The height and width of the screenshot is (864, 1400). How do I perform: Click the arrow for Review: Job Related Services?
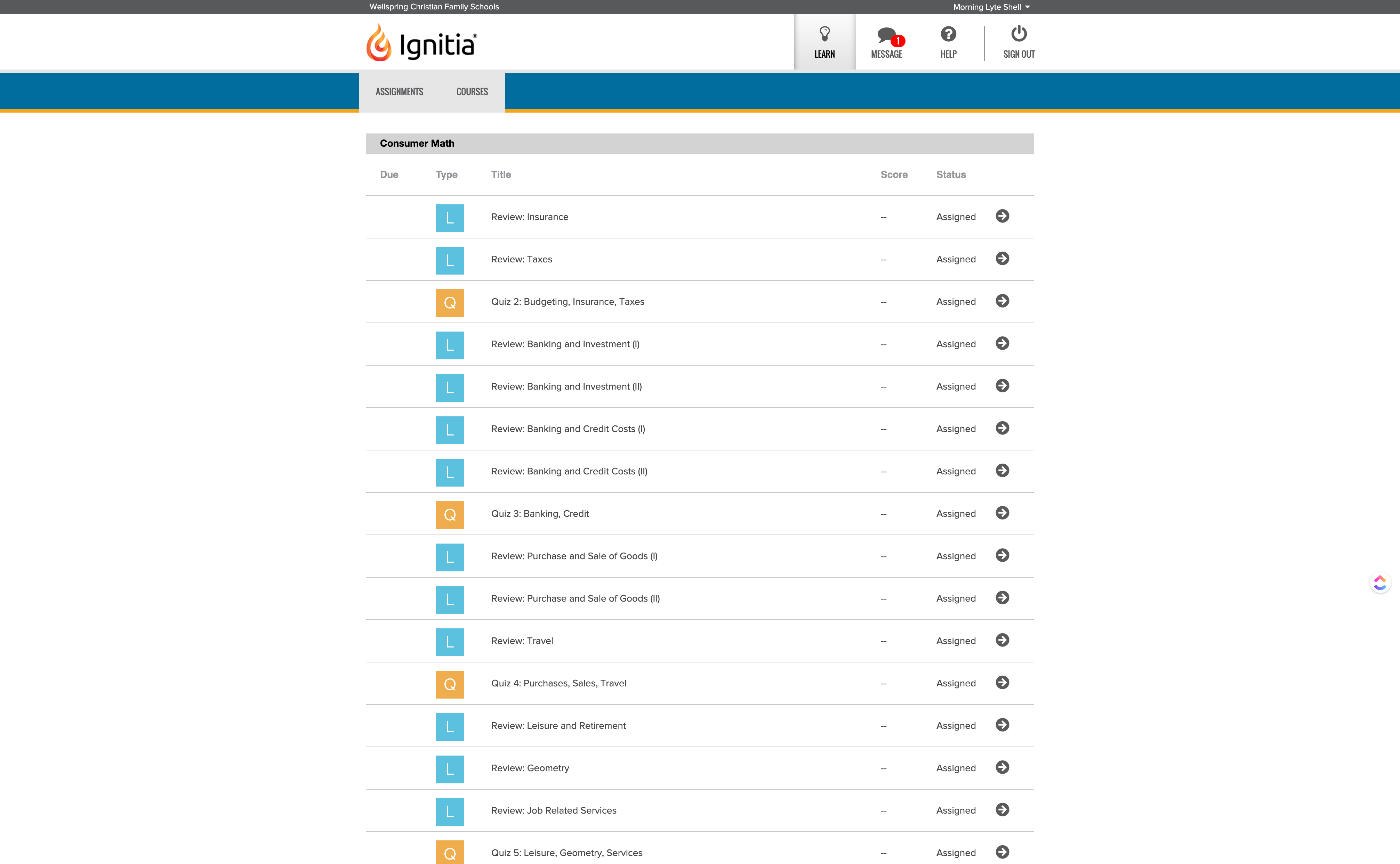[1002, 810]
